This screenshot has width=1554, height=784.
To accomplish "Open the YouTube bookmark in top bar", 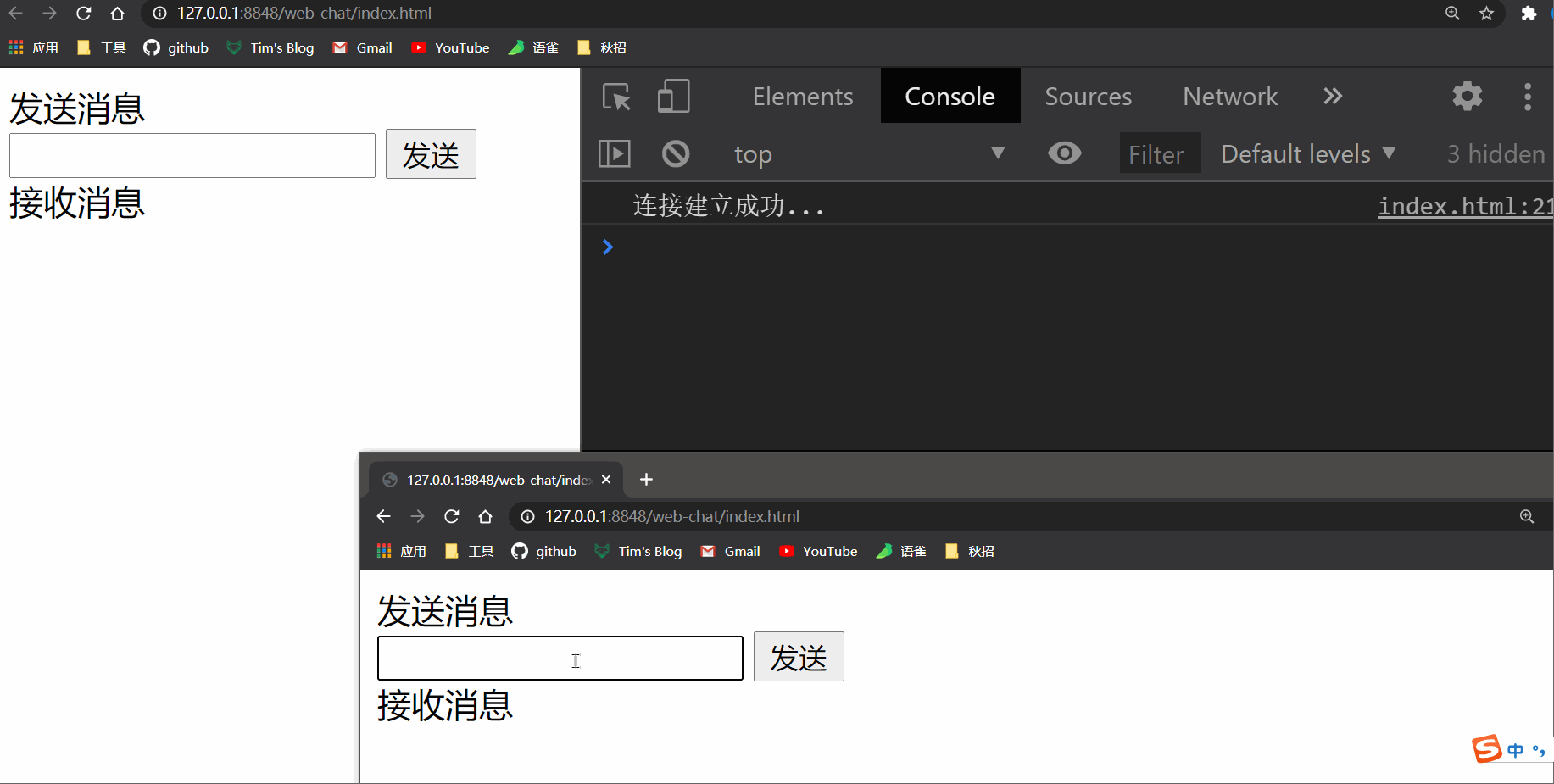I will [451, 48].
